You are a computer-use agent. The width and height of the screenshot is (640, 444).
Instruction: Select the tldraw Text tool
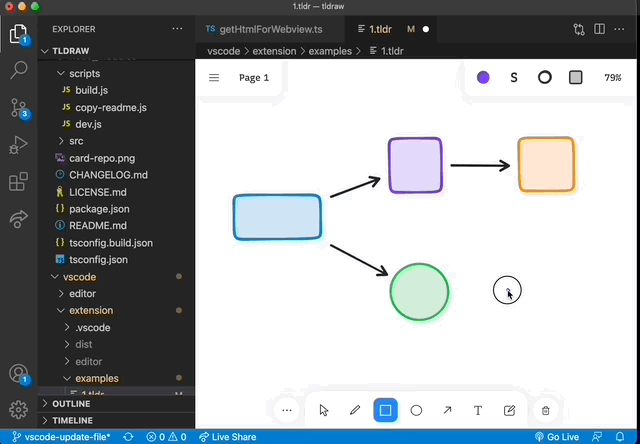pyautogui.click(x=478, y=410)
